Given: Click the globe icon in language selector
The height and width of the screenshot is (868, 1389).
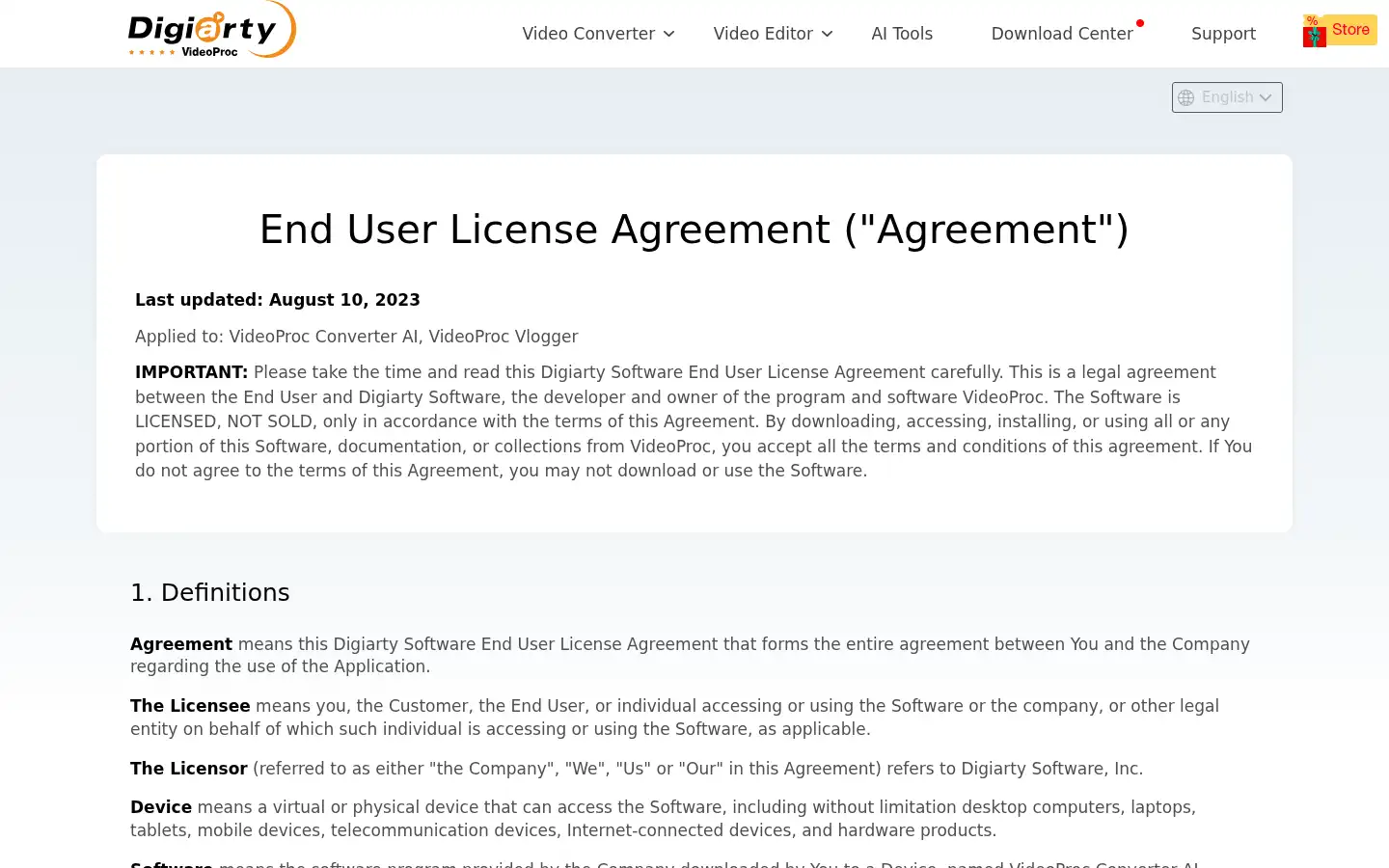Looking at the screenshot, I should point(1186,97).
